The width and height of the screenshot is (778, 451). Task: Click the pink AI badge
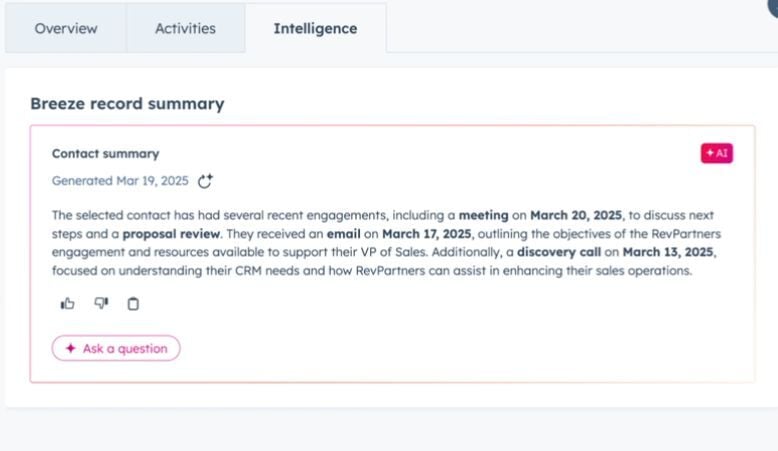point(716,153)
